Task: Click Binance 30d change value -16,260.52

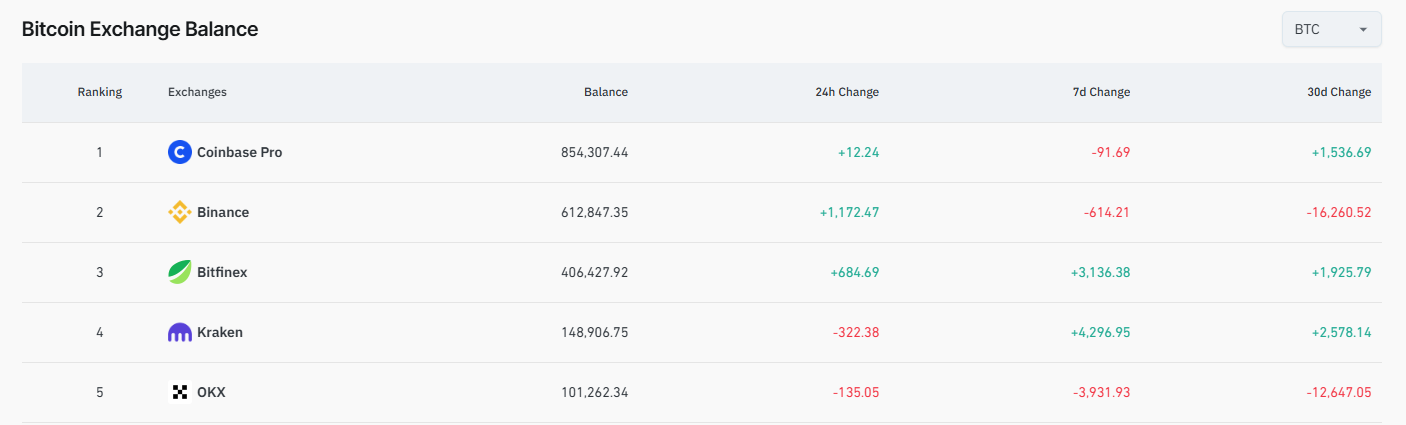Action: pos(1338,212)
